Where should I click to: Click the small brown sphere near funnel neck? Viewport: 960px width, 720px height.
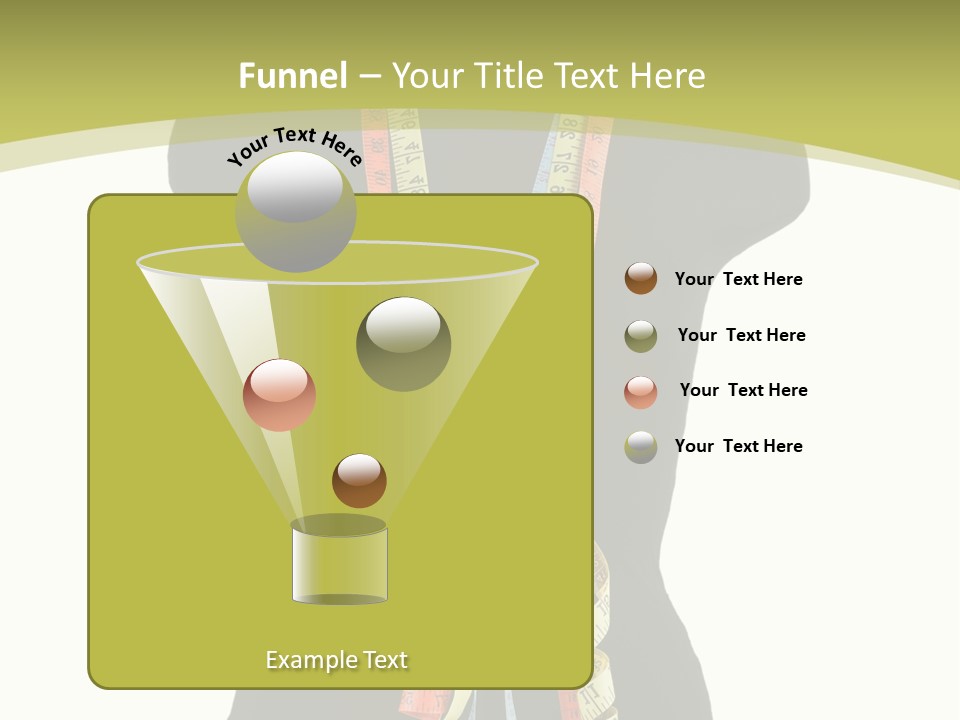point(359,481)
